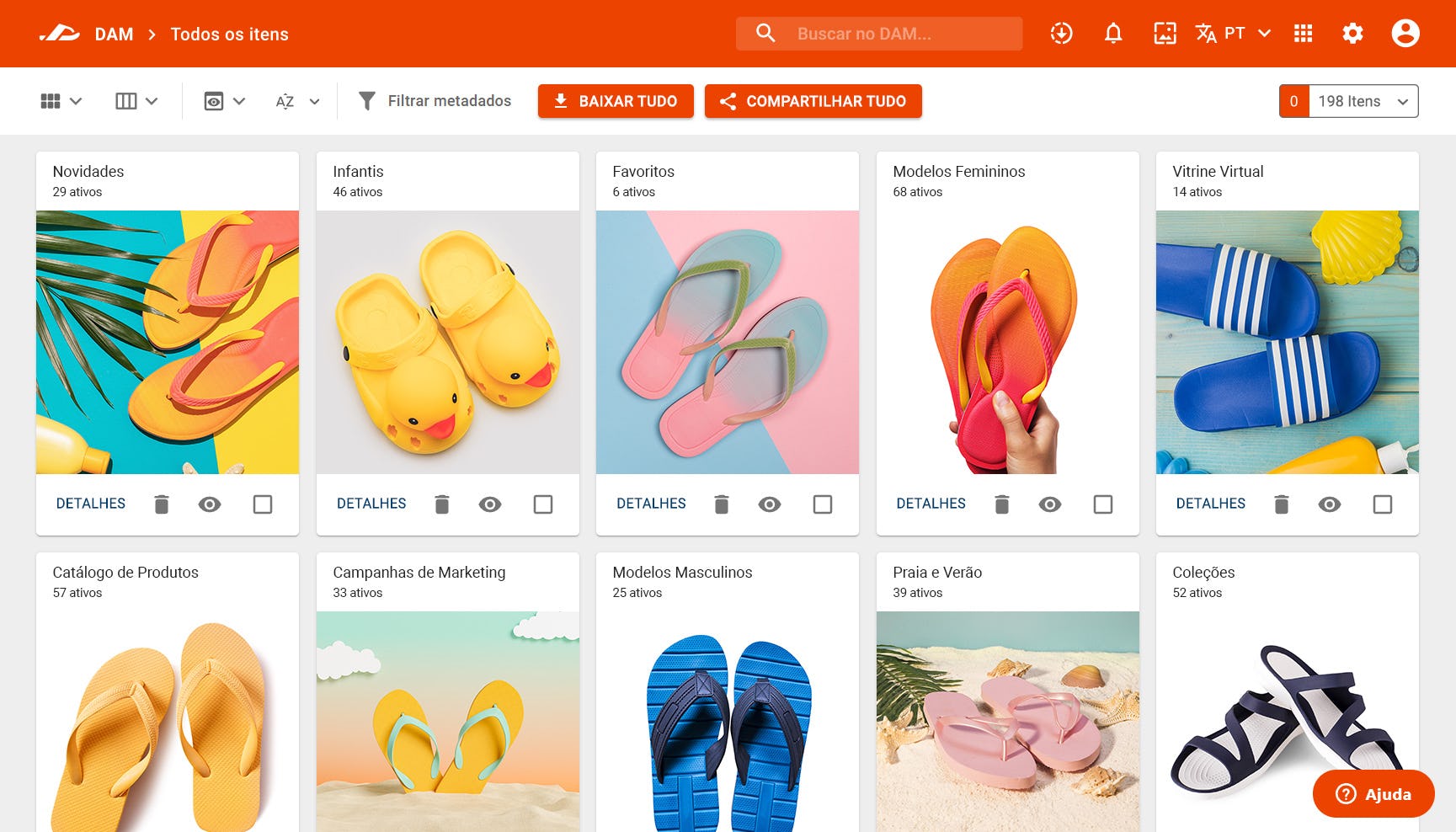Open the Modelos Masculinos thumbnail
1456x832 pixels.
728,722
